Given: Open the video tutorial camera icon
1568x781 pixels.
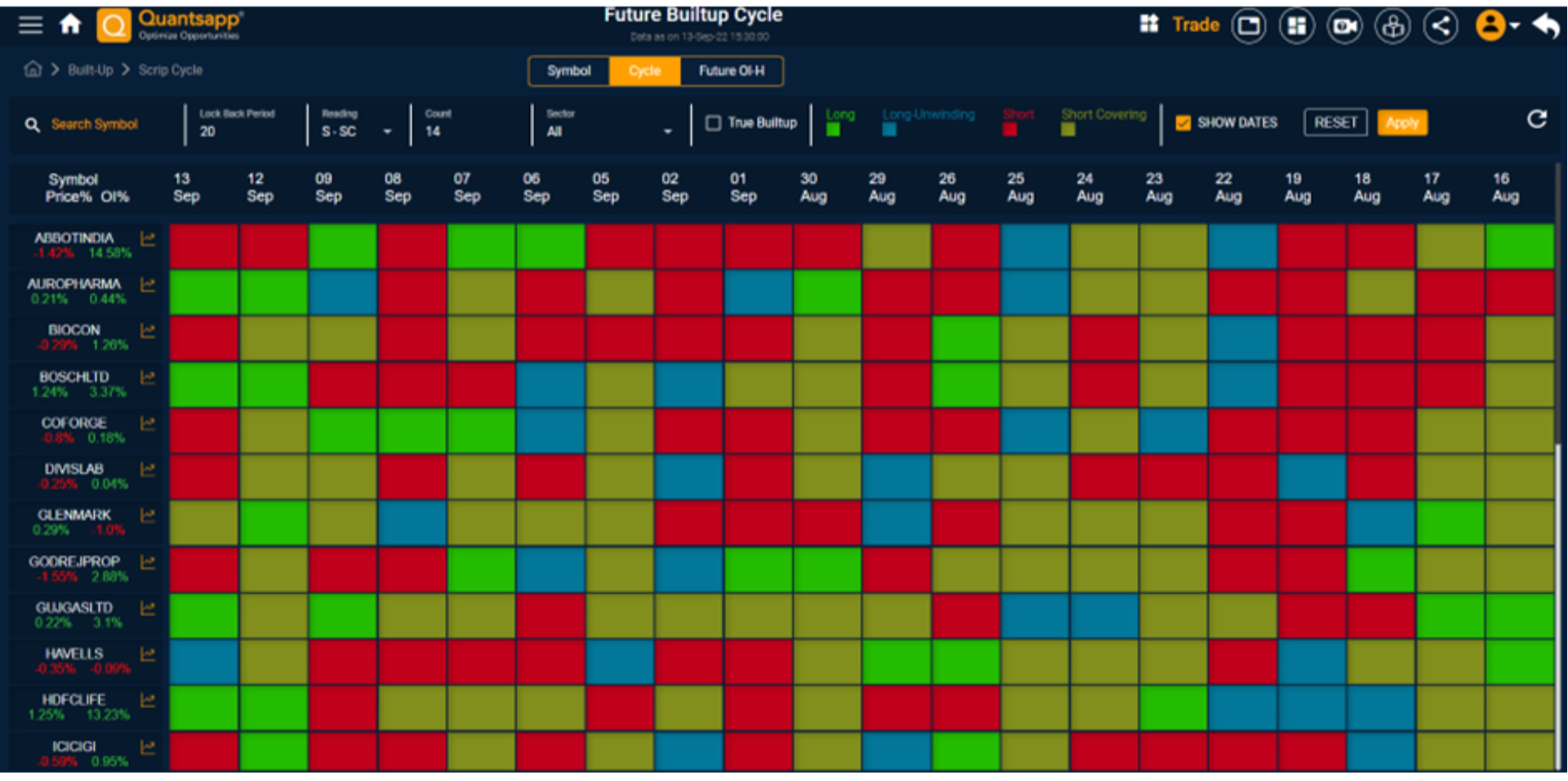Looking at the screenshot, I should click(x=1344, y=25).
